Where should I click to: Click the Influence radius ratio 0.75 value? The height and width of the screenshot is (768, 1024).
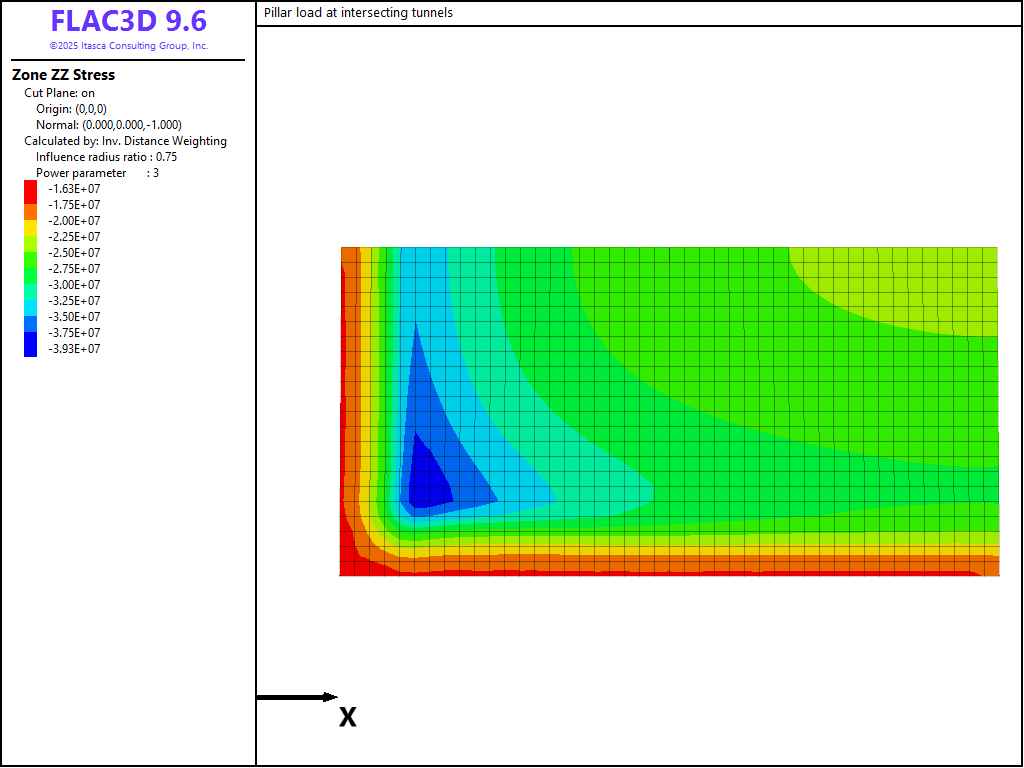click(106, 157)
